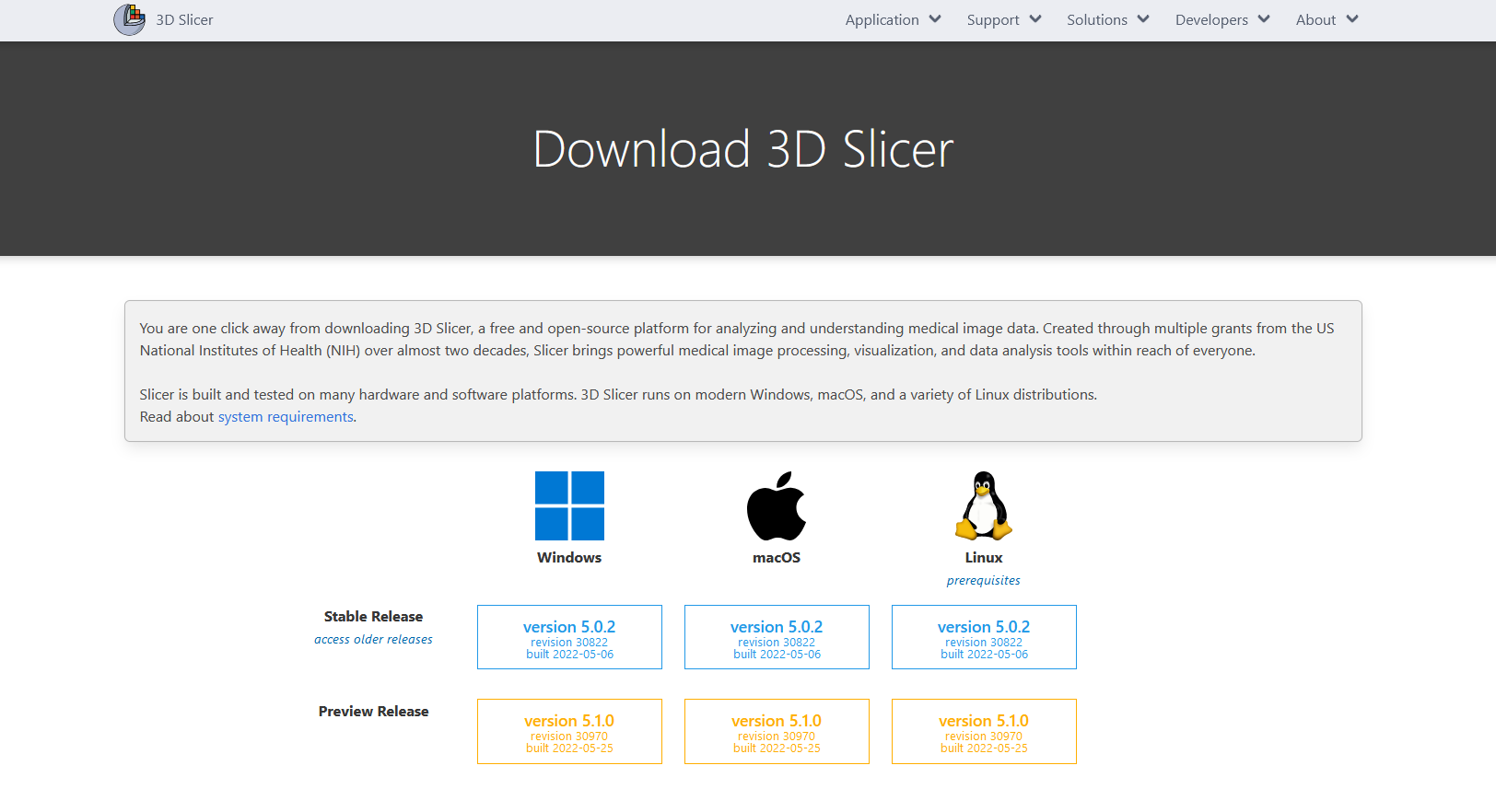Click the Windows logo icon
The image size is (1496, 812).
[x=569, y=505]
